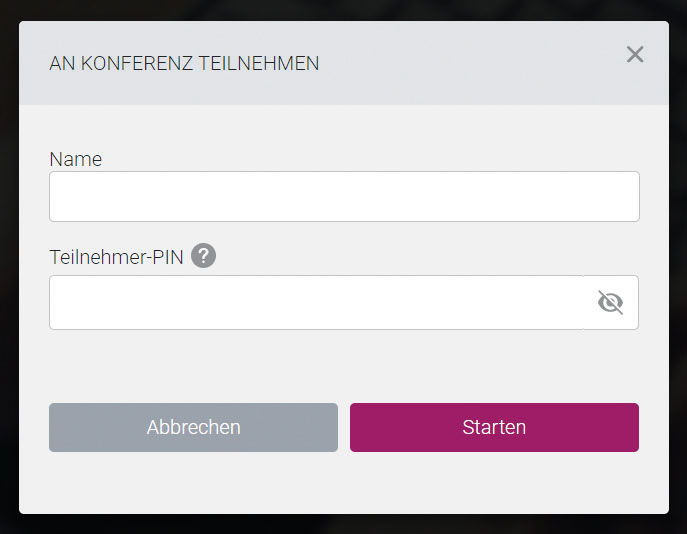
Task: Click the Abbrechen button
Action: coord(193,427)
